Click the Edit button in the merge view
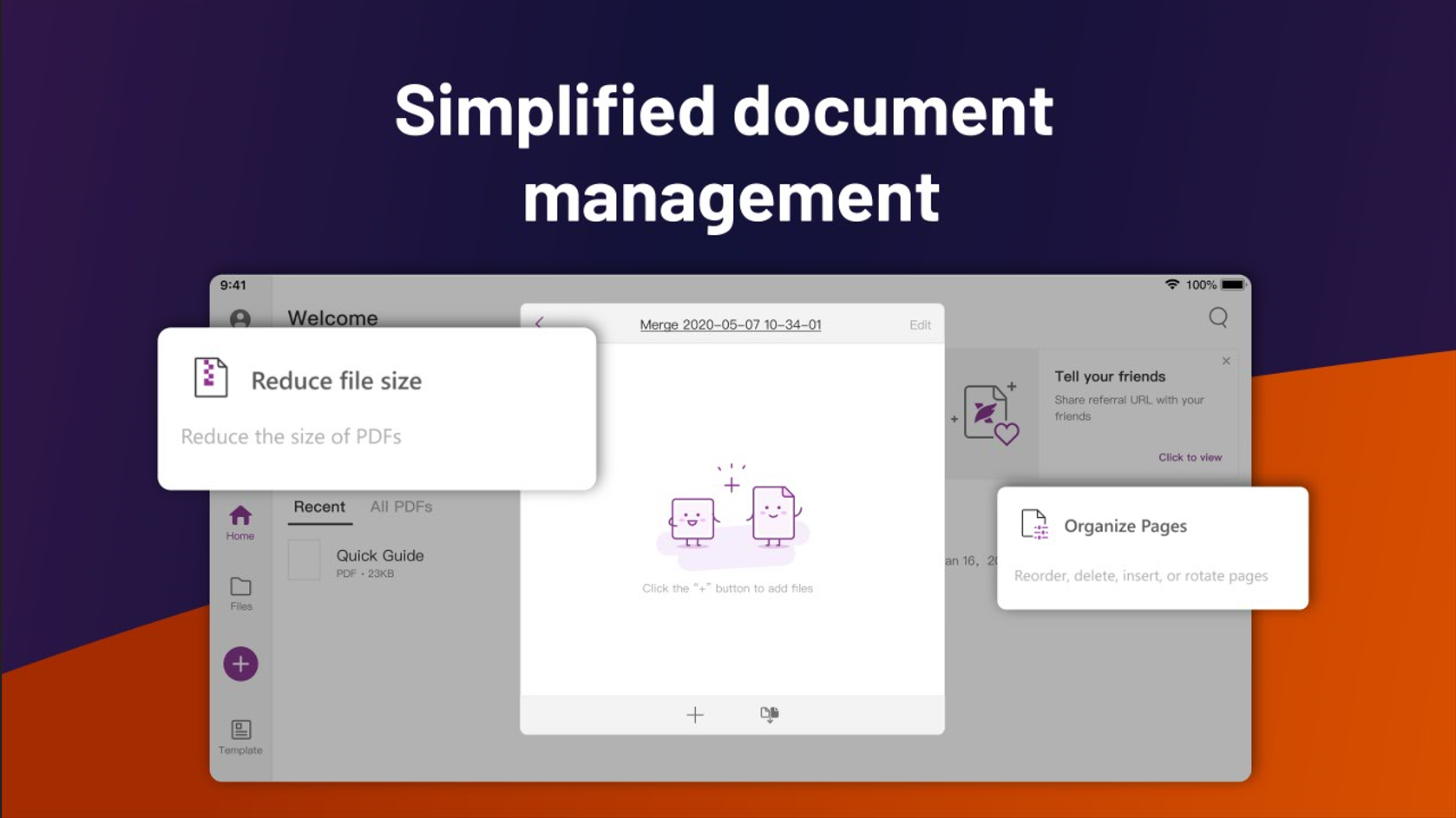The width and height of the screenshot is (1456, 818). 920,324
